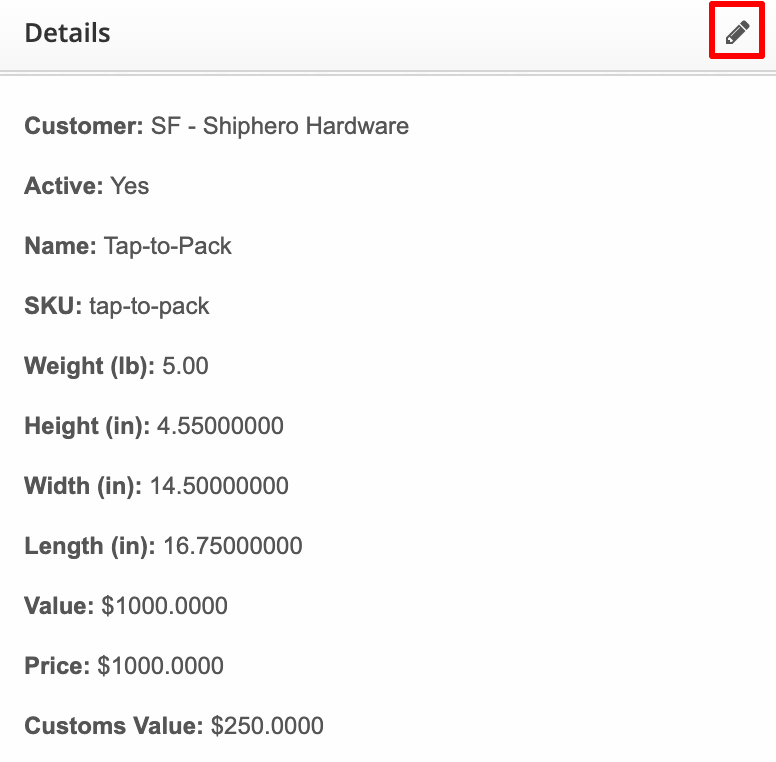Click the Details panel heading
Image resolution: width=776 pixels, height=762 pixels.
67,33
